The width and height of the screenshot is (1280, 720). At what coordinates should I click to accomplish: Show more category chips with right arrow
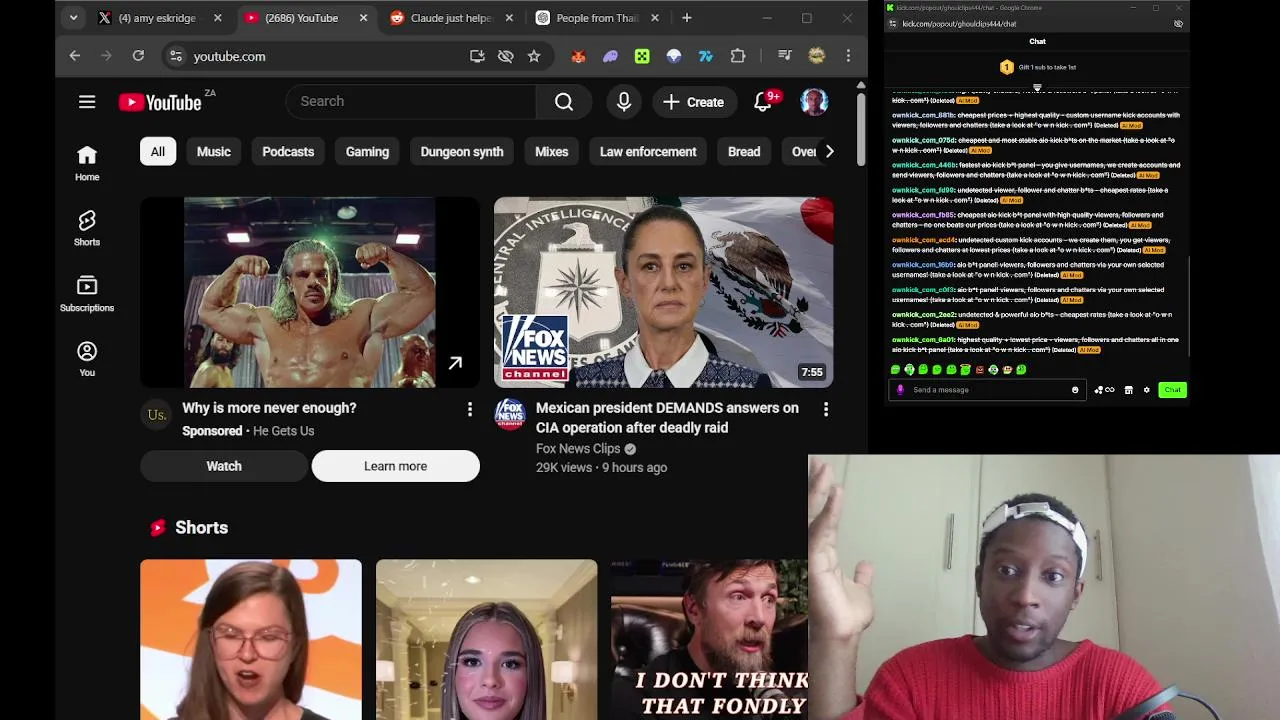click(829, 152)
